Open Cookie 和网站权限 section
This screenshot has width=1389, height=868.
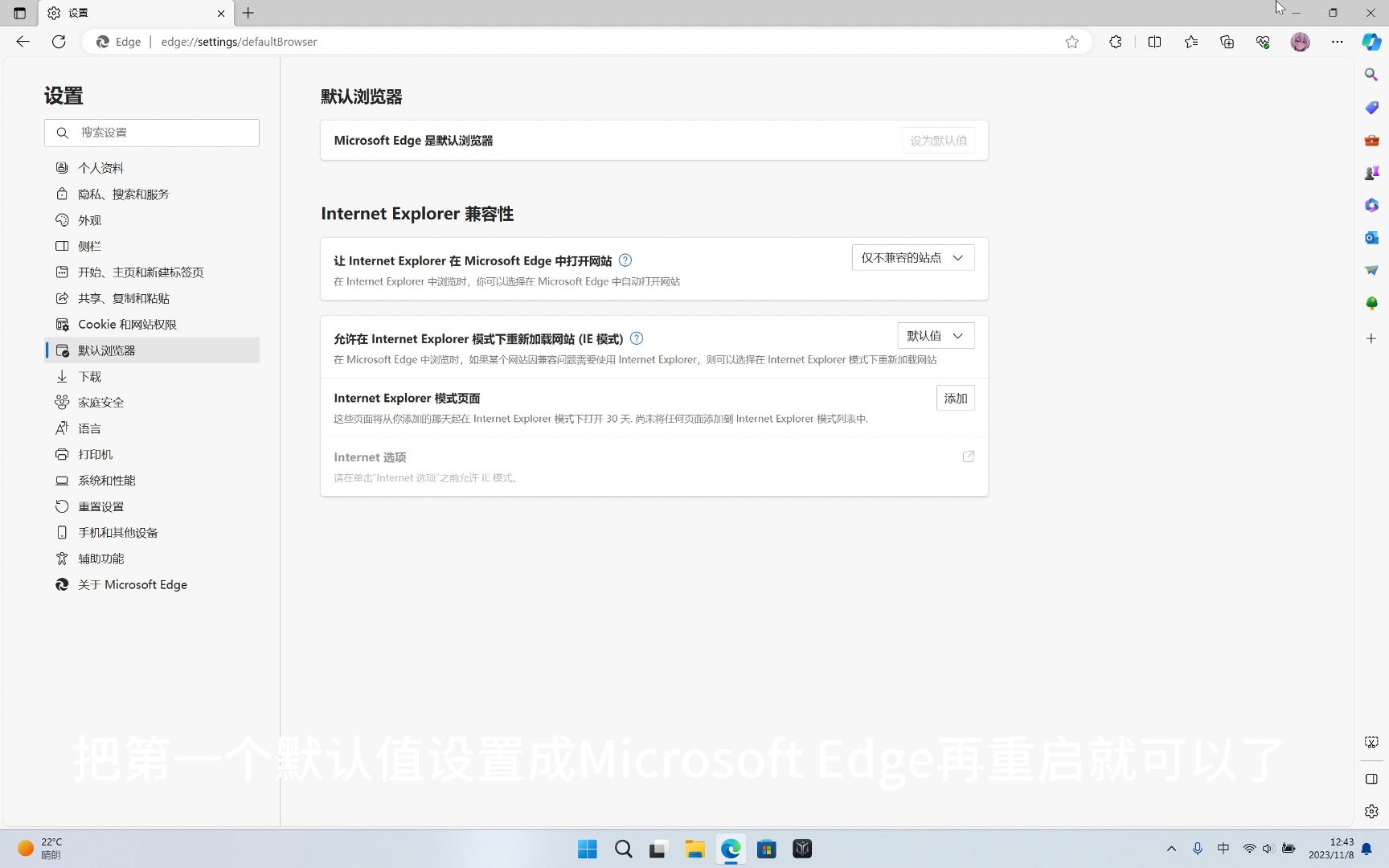152,325
